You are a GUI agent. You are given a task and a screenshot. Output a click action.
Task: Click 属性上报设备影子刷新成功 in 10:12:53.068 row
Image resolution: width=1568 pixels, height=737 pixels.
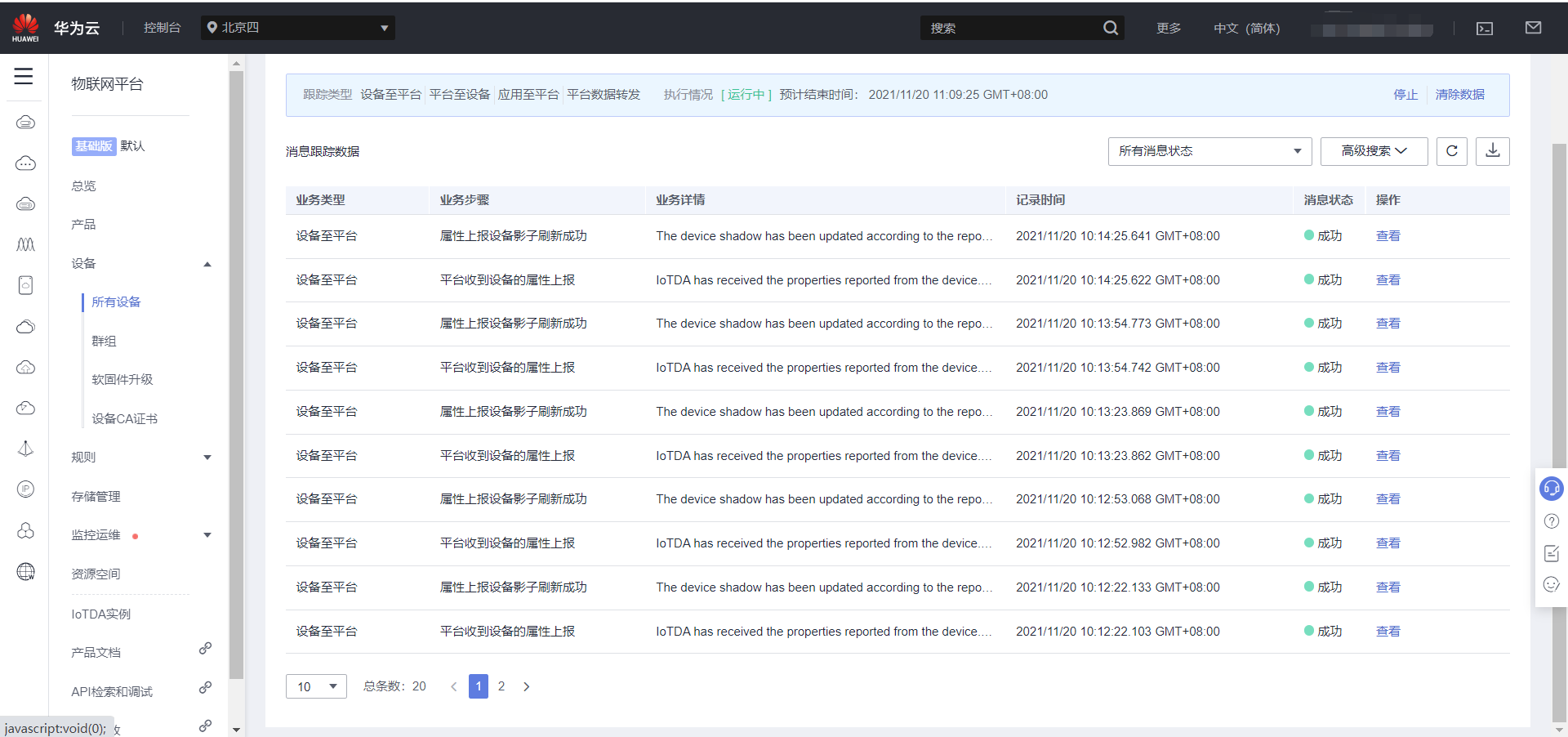(x=513, y=499)
